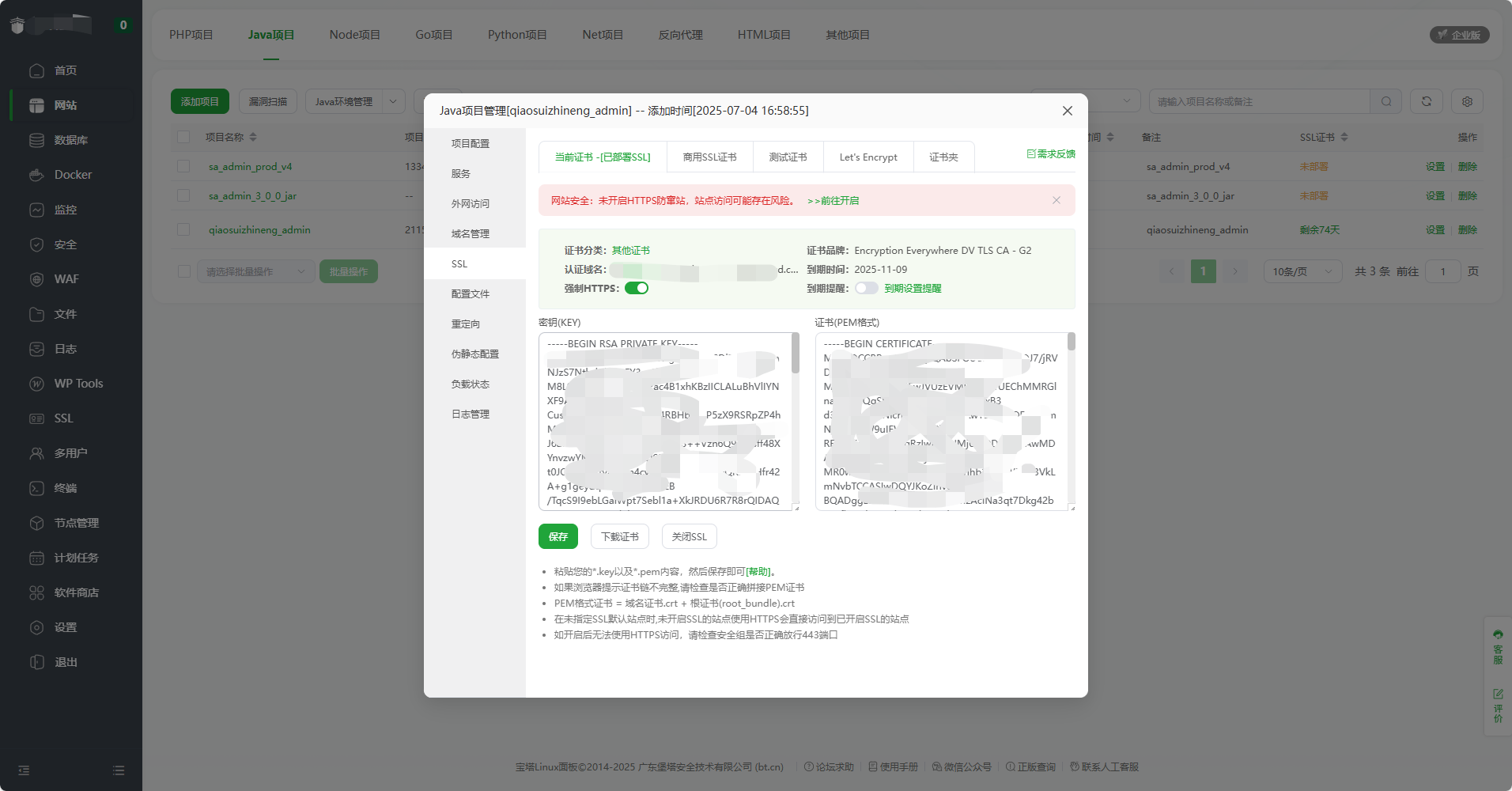Open the Docker sidebar icon
Screen dimensions: 1512x791
(36, 175)
